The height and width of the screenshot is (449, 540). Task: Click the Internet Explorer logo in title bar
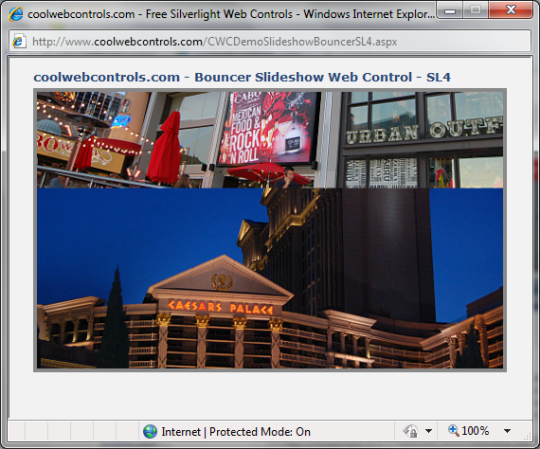pyautogui.click(x=16, y=14)
